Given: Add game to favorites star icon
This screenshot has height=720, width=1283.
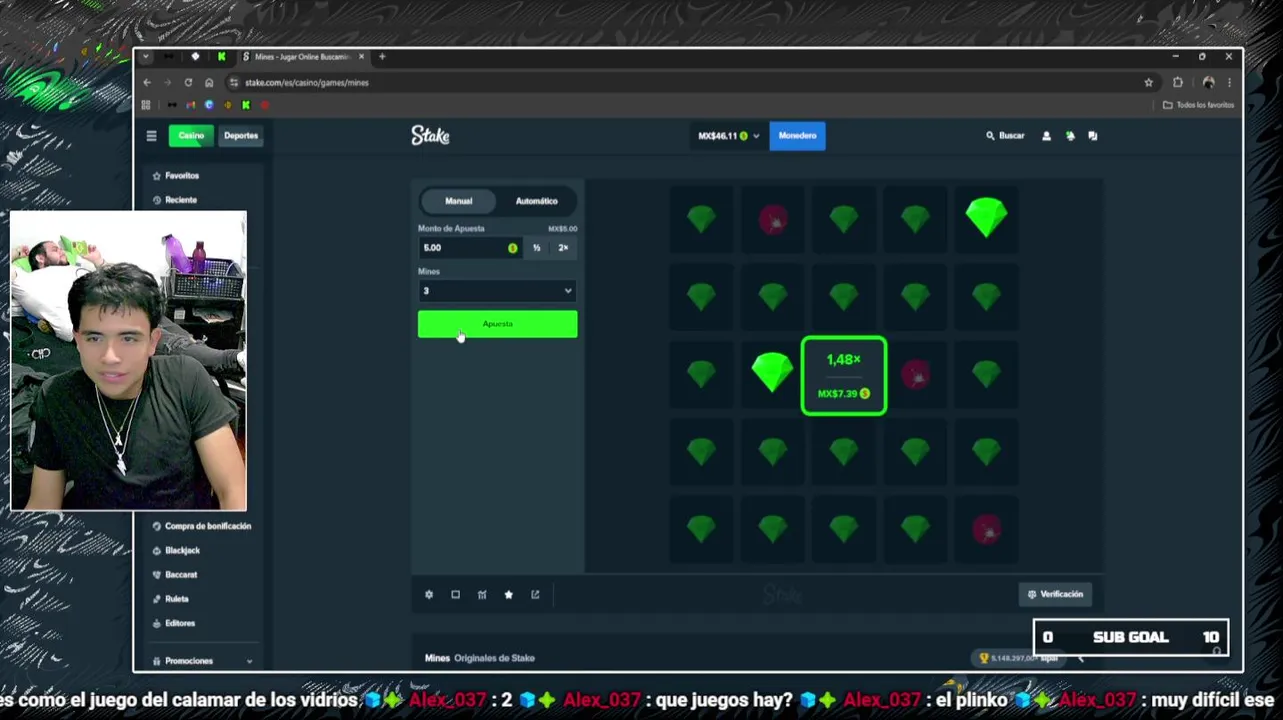Looking at the screenshot, I should [x=508, y=594].
